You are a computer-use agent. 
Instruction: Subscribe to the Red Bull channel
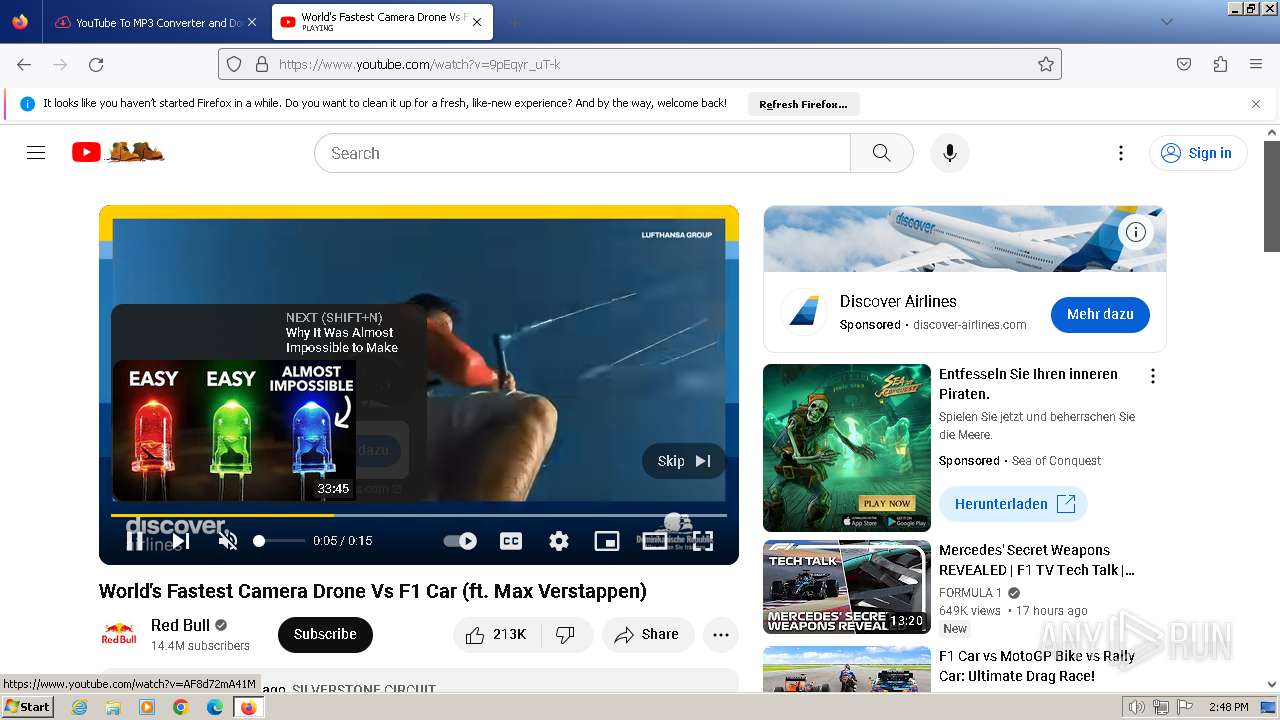click(x=325, y=634)
